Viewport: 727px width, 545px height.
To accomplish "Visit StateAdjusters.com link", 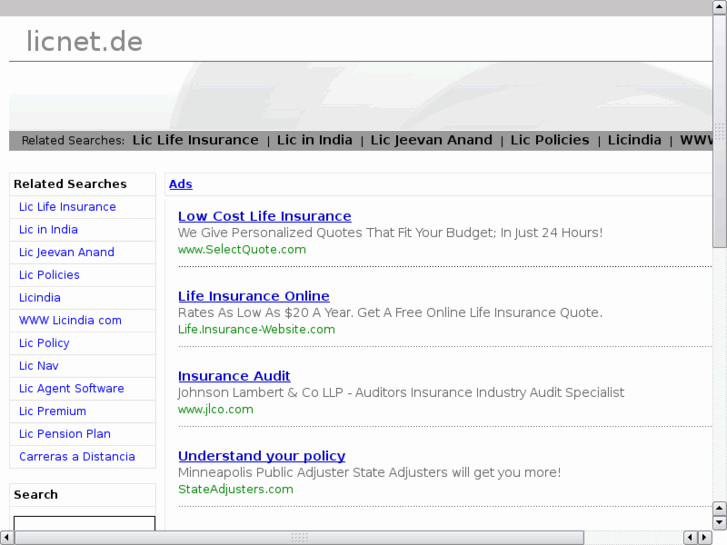I will tap(236, 489).
